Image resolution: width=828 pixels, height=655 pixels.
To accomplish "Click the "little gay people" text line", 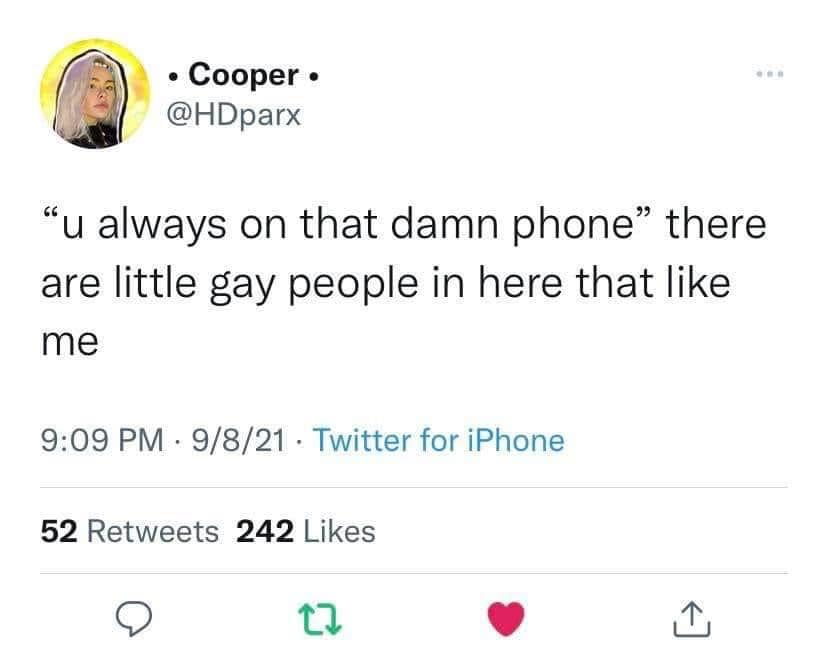I will pyautogui.click(x=385, y=284).
